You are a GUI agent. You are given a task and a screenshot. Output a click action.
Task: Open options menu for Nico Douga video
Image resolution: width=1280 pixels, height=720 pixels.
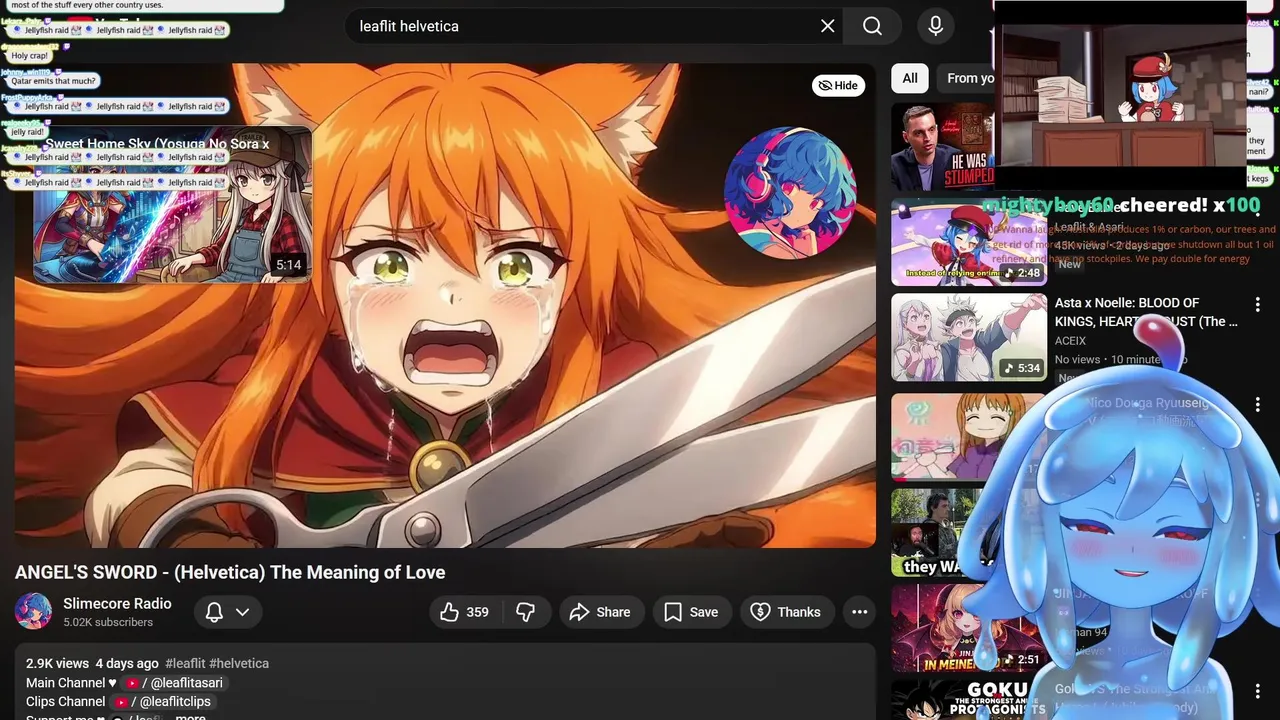tap(1258, 404)
